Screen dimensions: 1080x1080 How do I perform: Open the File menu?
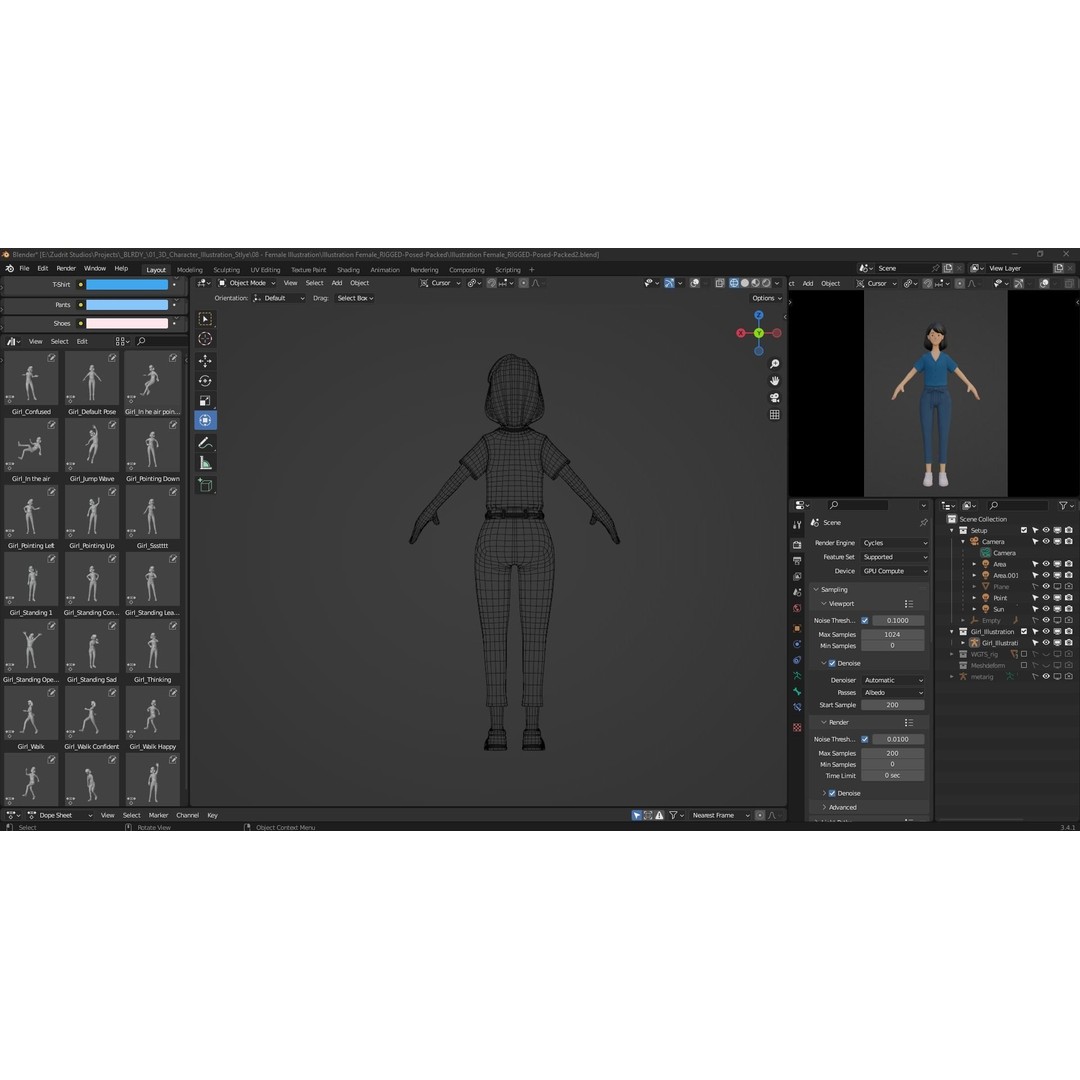point(24,269)
